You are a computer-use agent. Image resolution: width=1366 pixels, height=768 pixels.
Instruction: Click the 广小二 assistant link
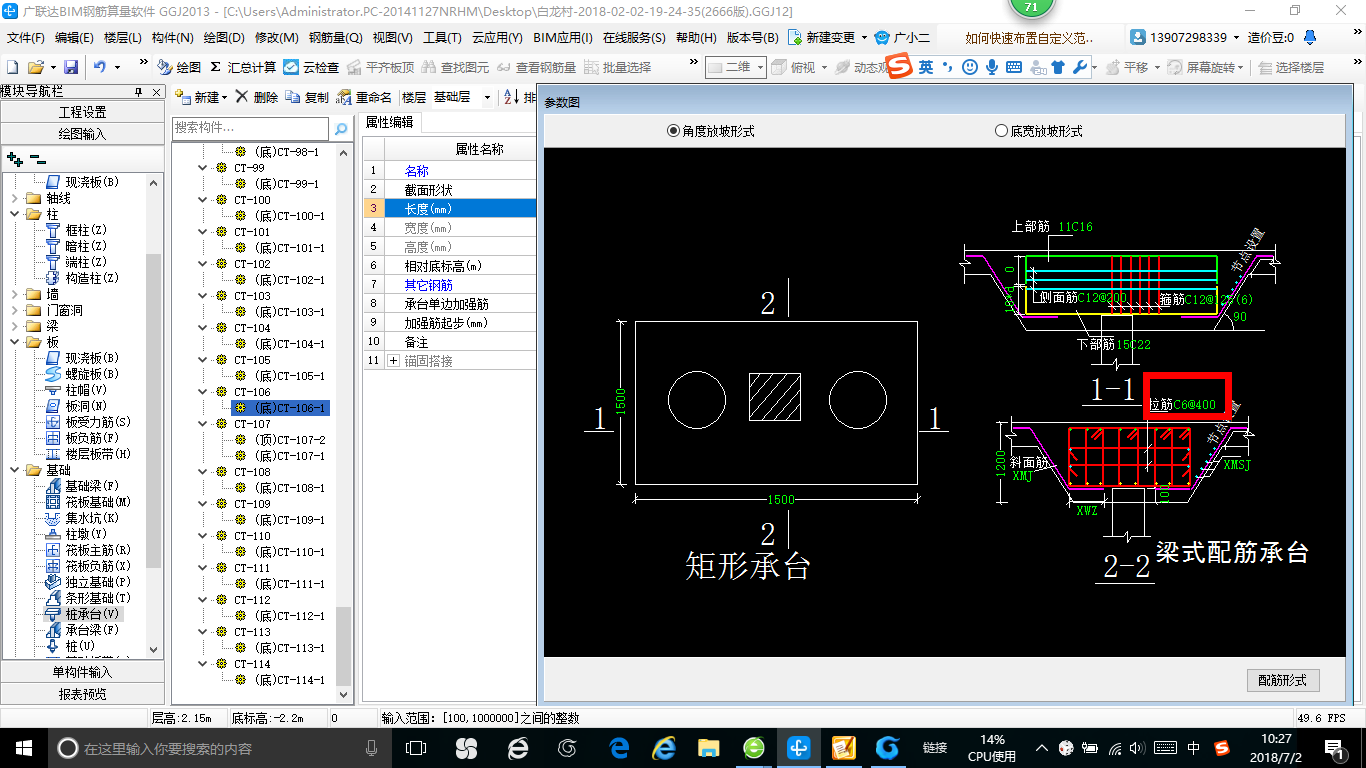(902, 37)
